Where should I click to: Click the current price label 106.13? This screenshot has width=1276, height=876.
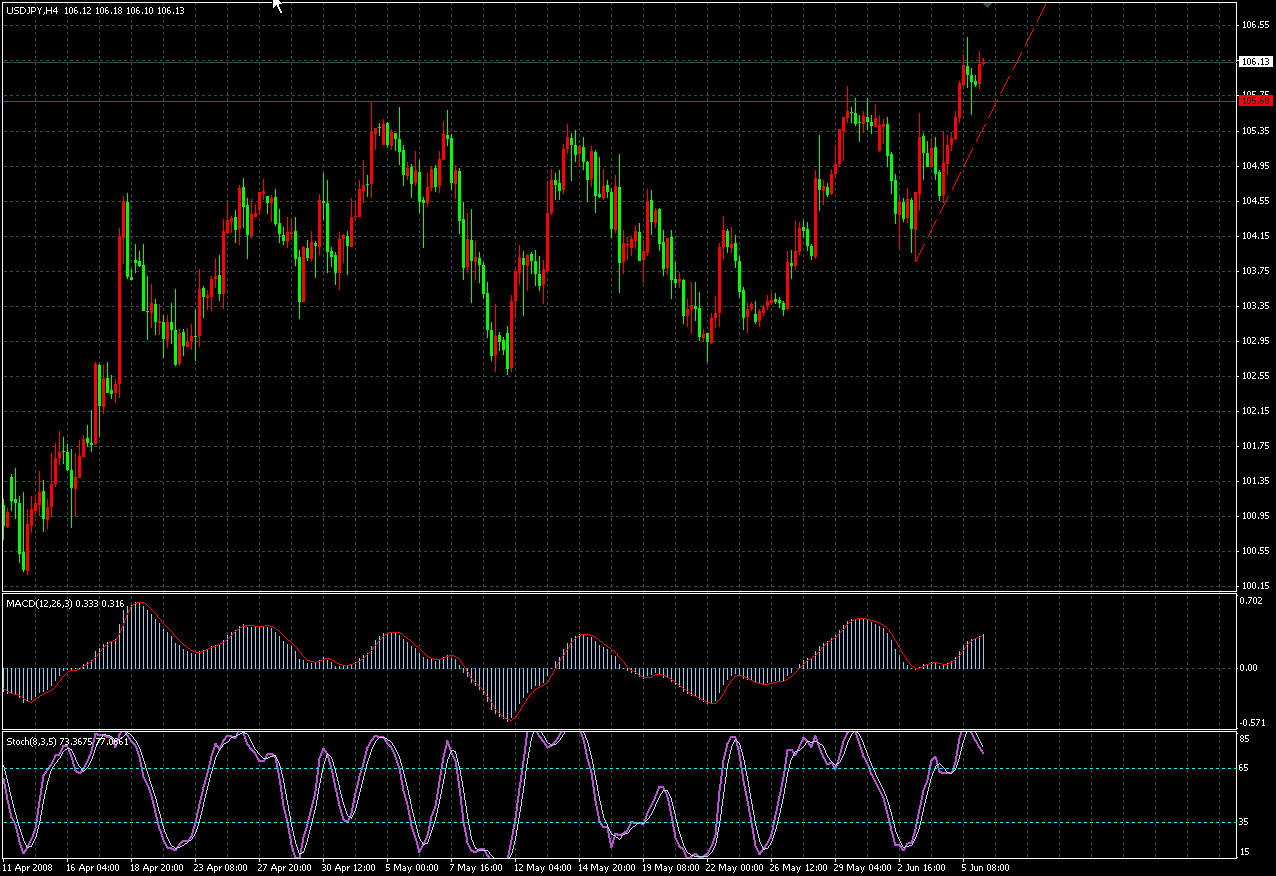1255,62
